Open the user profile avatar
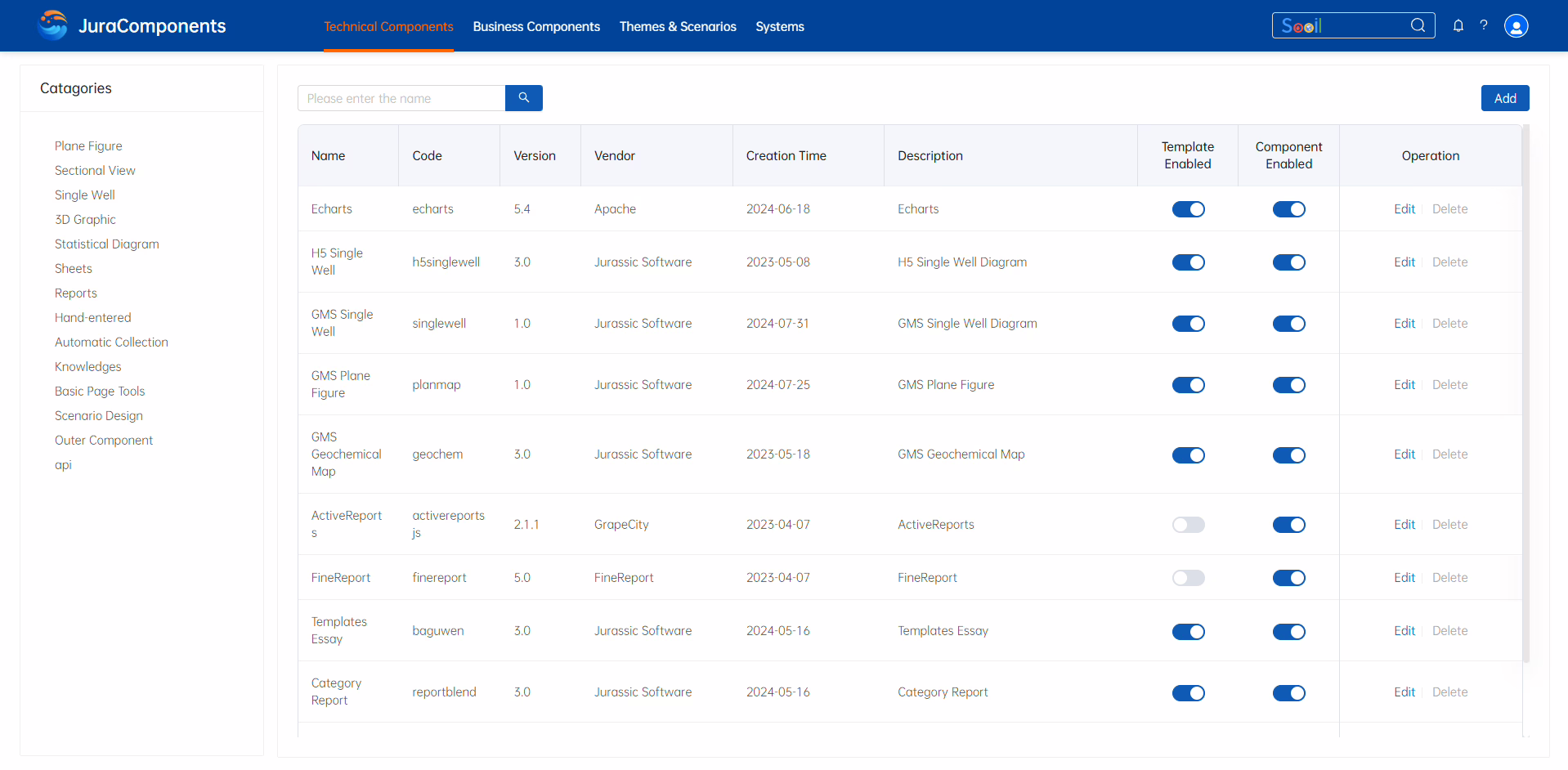Screen dimensions: 1568x770 (1516, 26)
